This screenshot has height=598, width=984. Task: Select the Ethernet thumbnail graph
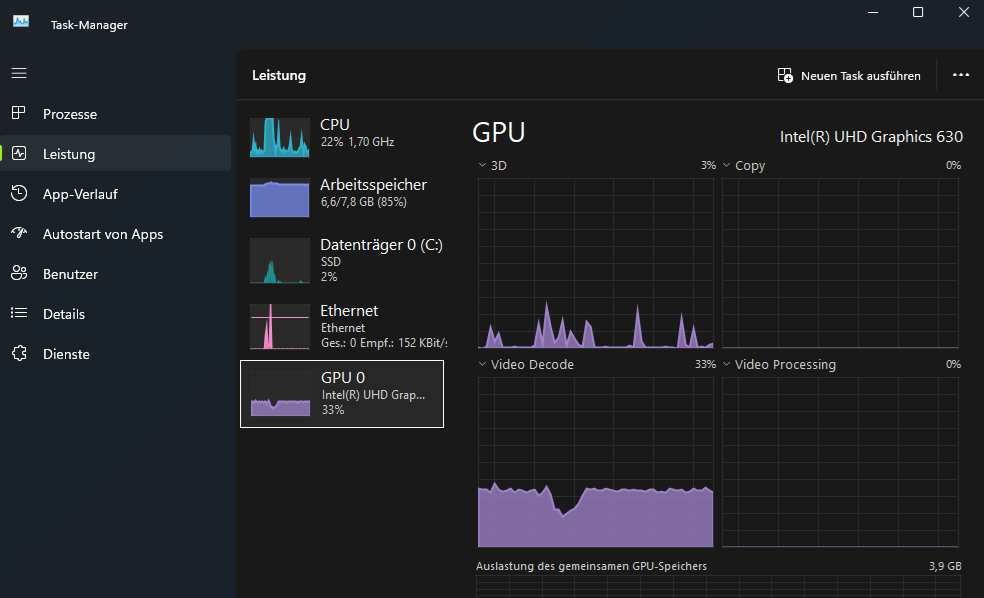[279, 326]
